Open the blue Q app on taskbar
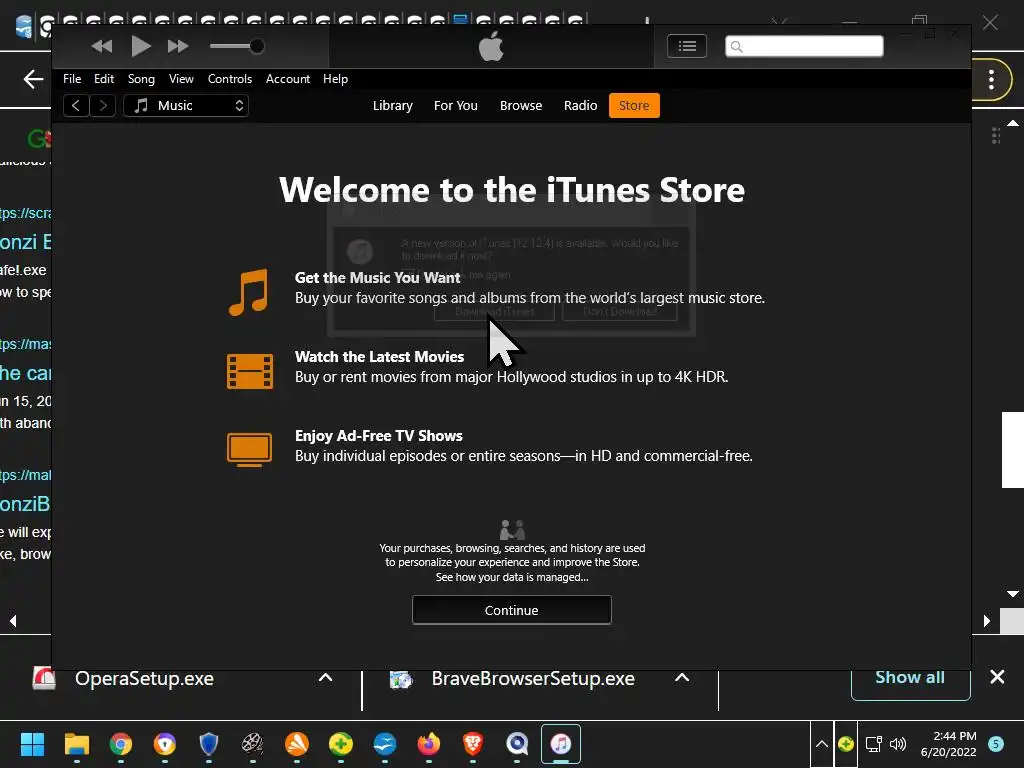Screen dimensions: 1024x768 517,744
